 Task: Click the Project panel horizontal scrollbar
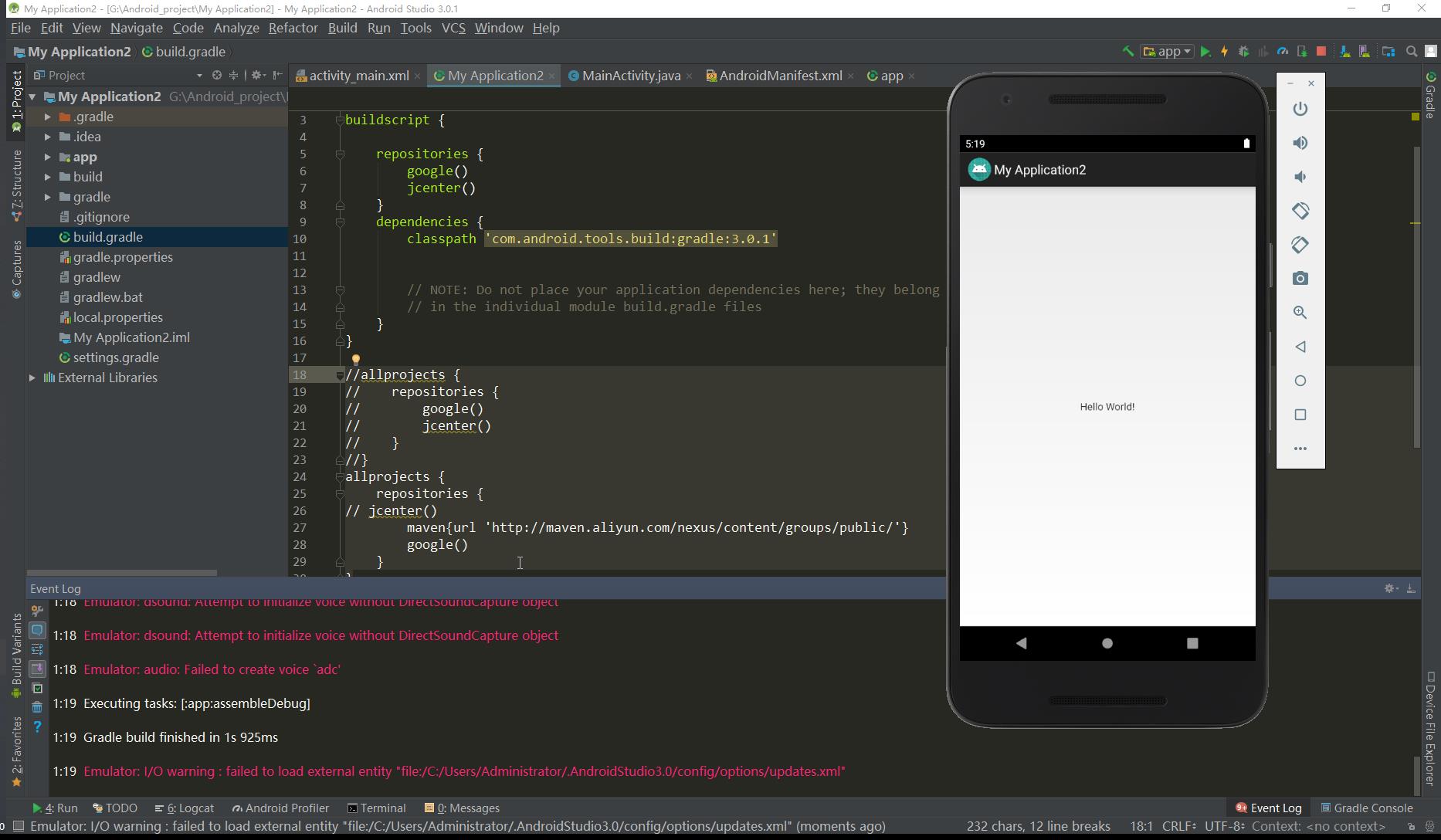[x=122, y=573]
